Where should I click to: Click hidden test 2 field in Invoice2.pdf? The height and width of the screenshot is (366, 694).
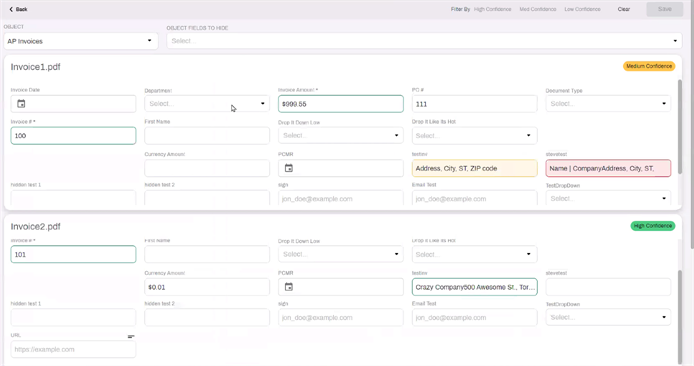click(x=207, y=317)
